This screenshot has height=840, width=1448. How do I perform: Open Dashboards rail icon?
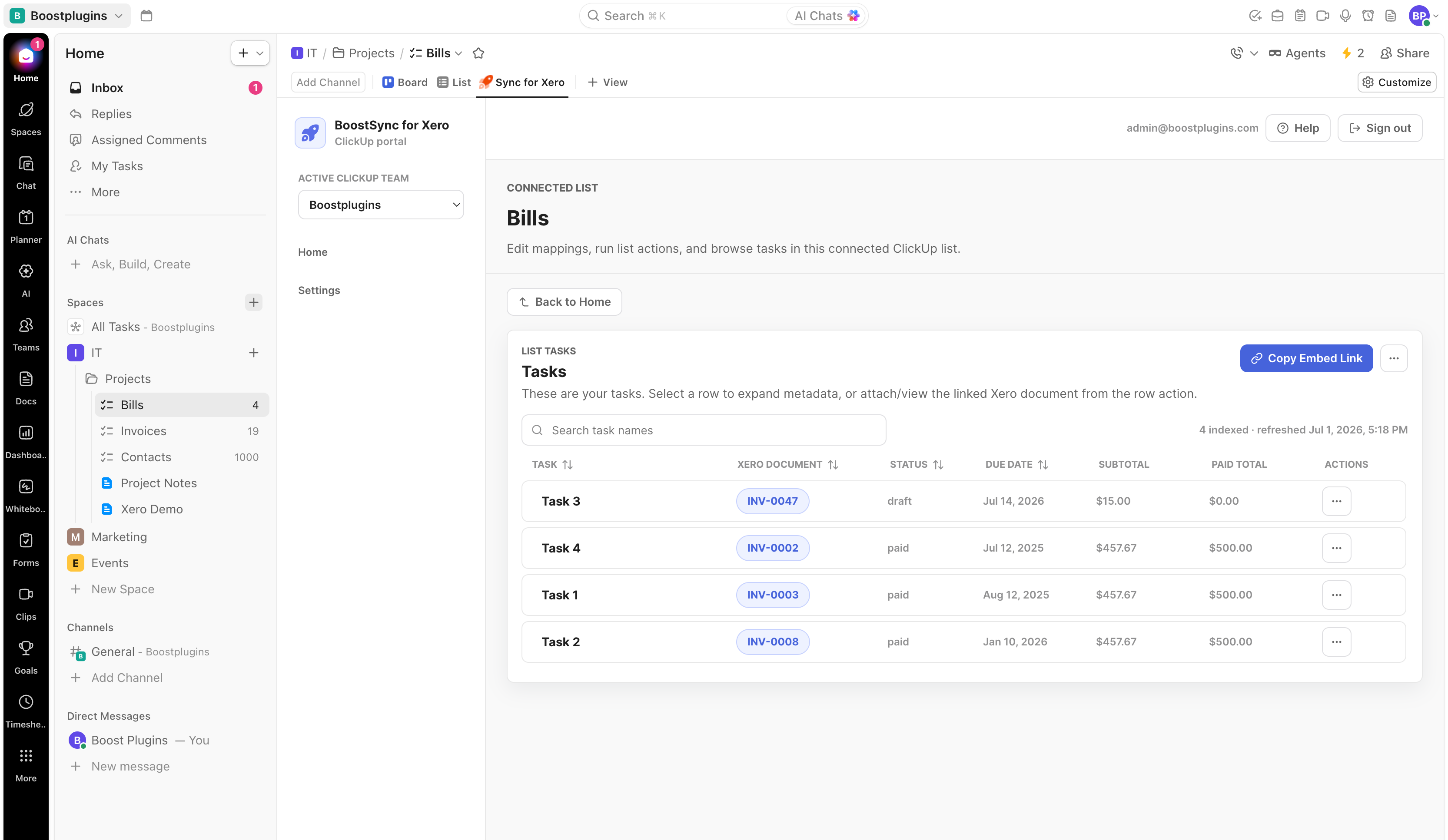(26, 443)
